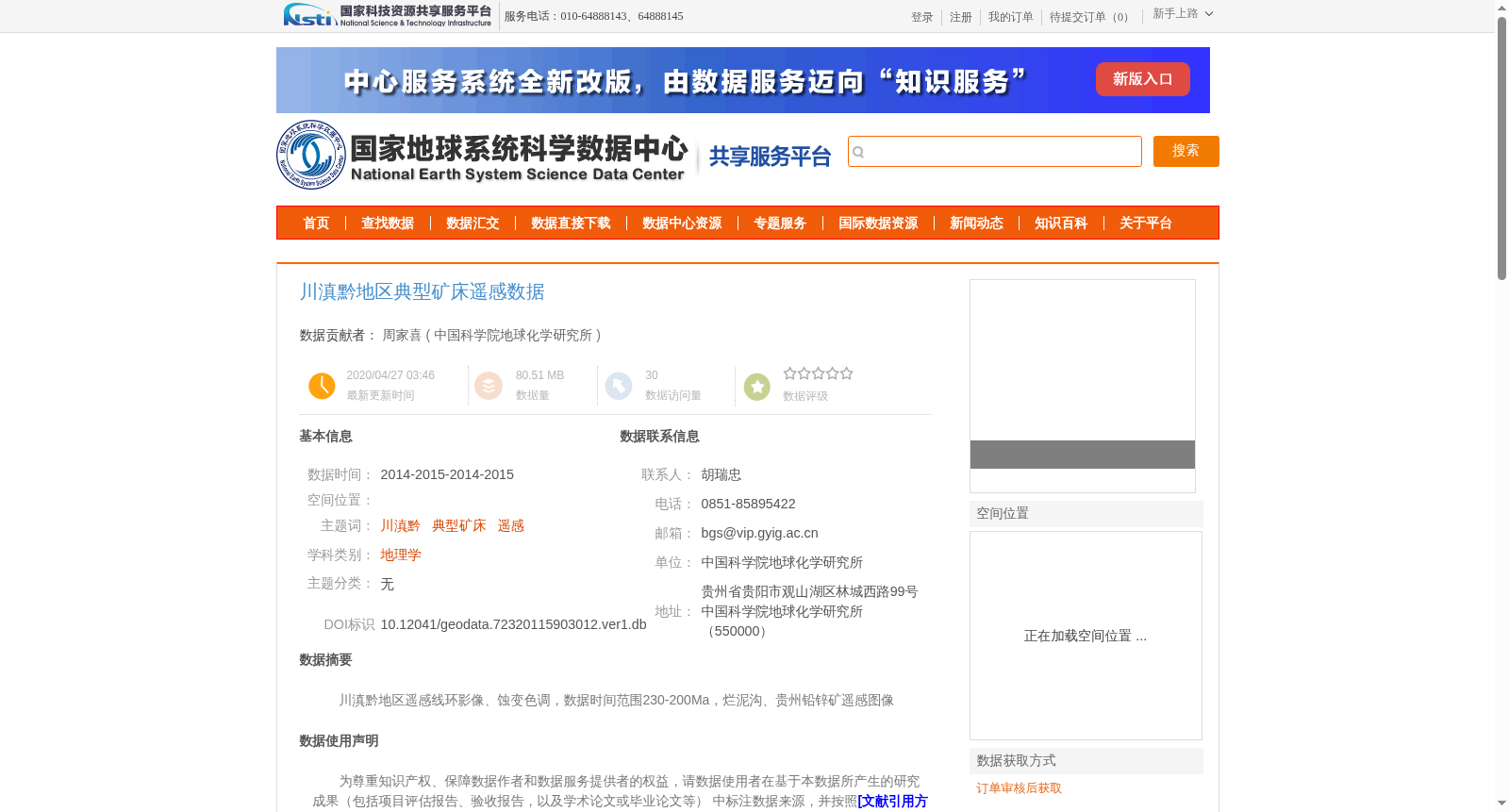Screen dimensions: 1509x812
Task: Click the 数据获取方式 sidebar header
Action: (x=1086, y=761)
